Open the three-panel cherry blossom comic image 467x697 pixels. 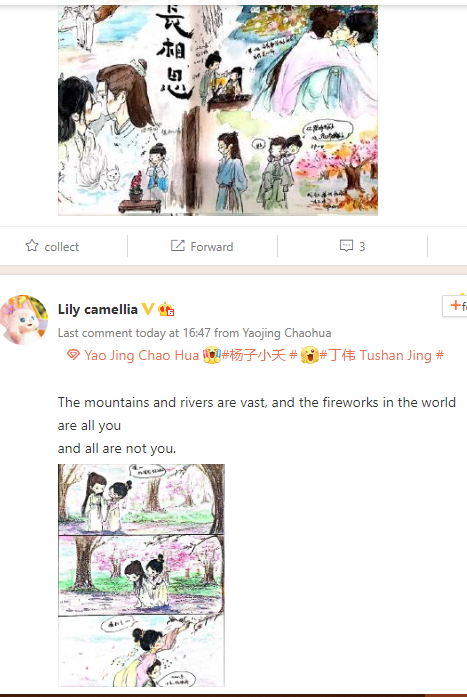coord(141,575)
